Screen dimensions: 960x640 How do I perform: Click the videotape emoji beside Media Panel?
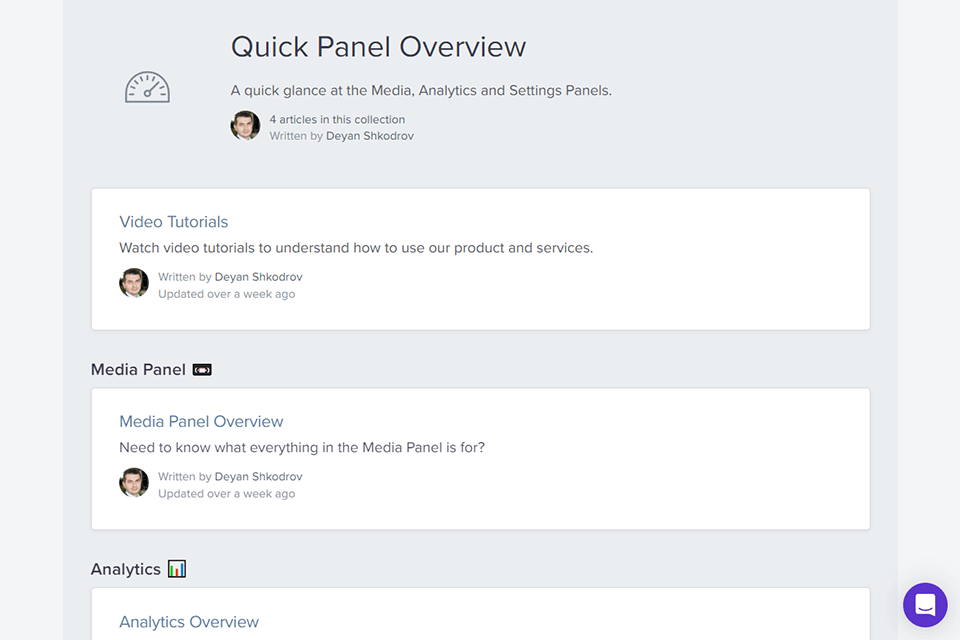tap(202, 370)
